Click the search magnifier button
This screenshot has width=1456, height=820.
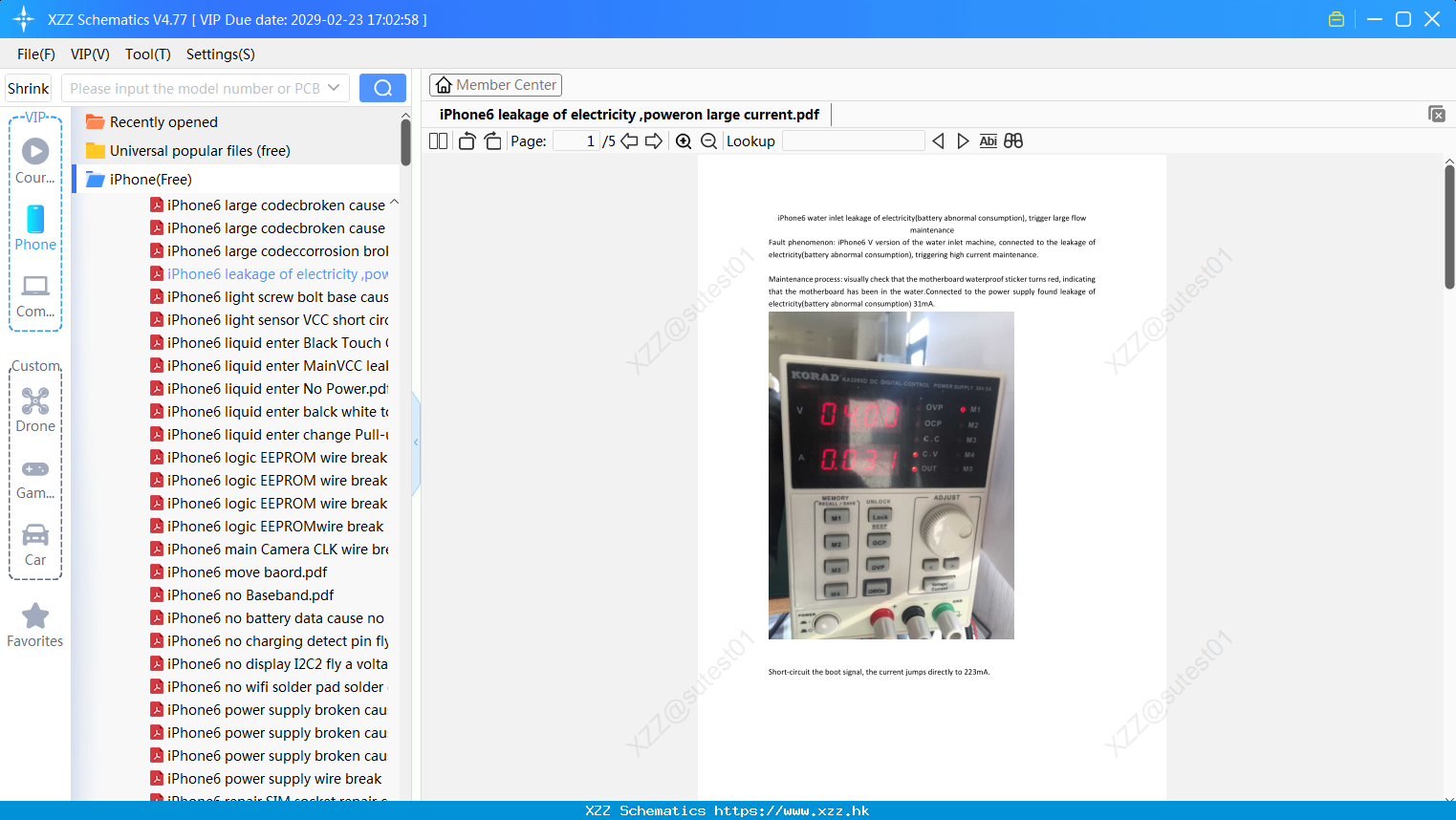382,88
